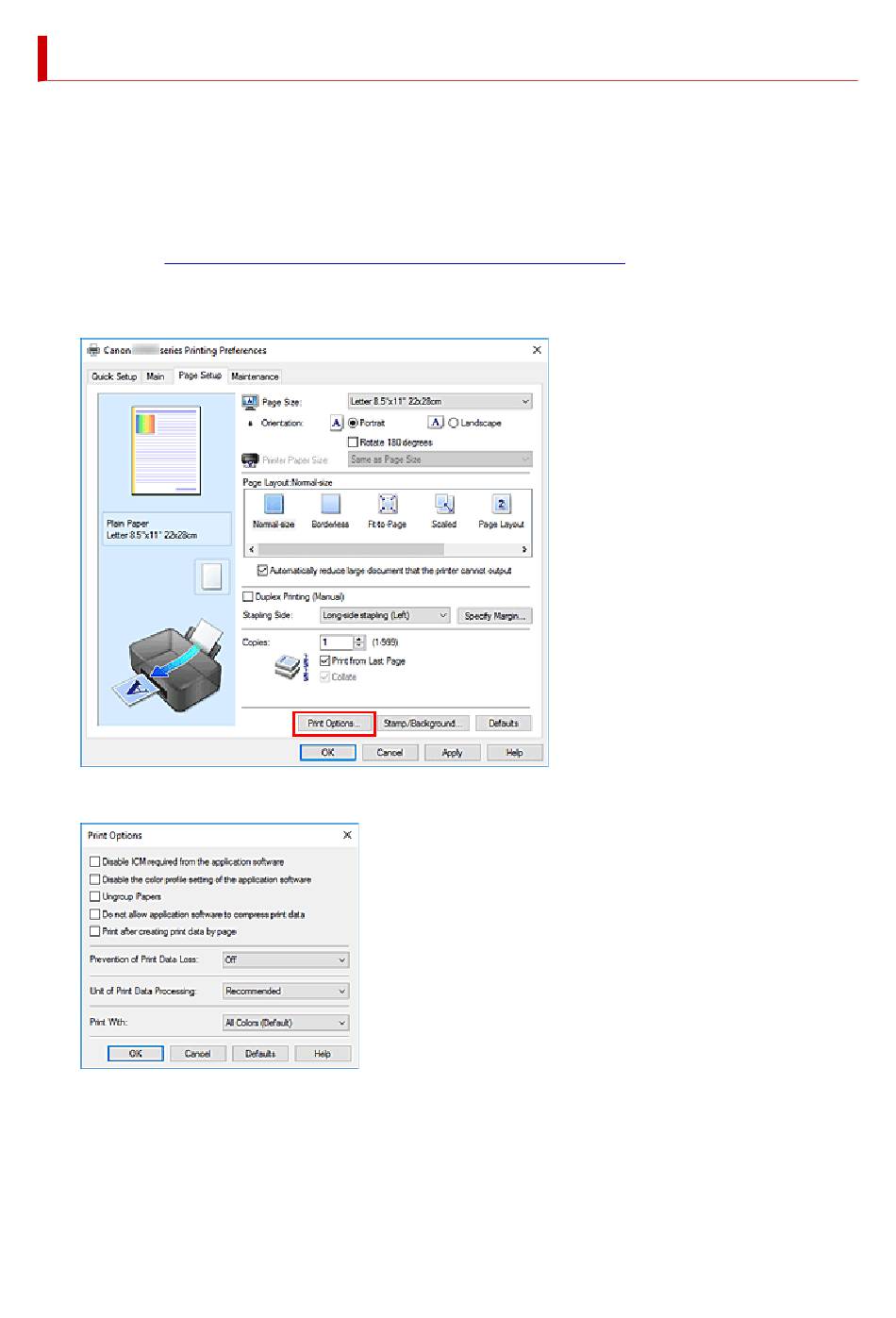Open the Page Size dropdown
The height and width of the screenshot is (1318, 896).
pos(440,402)
